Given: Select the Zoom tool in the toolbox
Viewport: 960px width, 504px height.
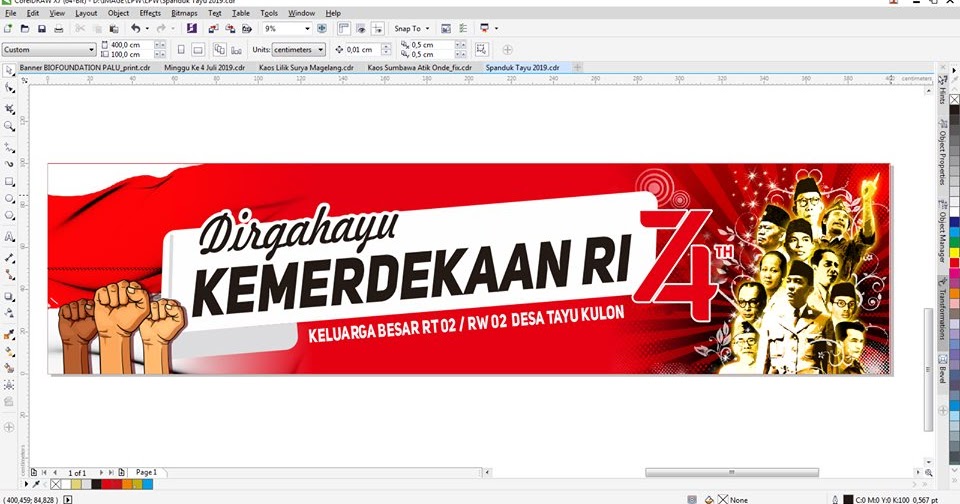Looking at the screenshot, I should point(9,126).
